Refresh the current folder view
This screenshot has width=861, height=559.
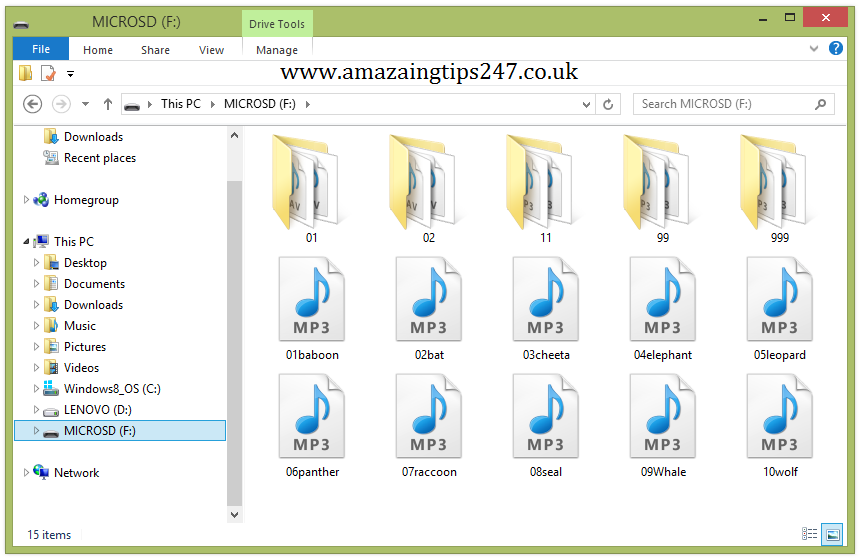click(x=608, y=104)
